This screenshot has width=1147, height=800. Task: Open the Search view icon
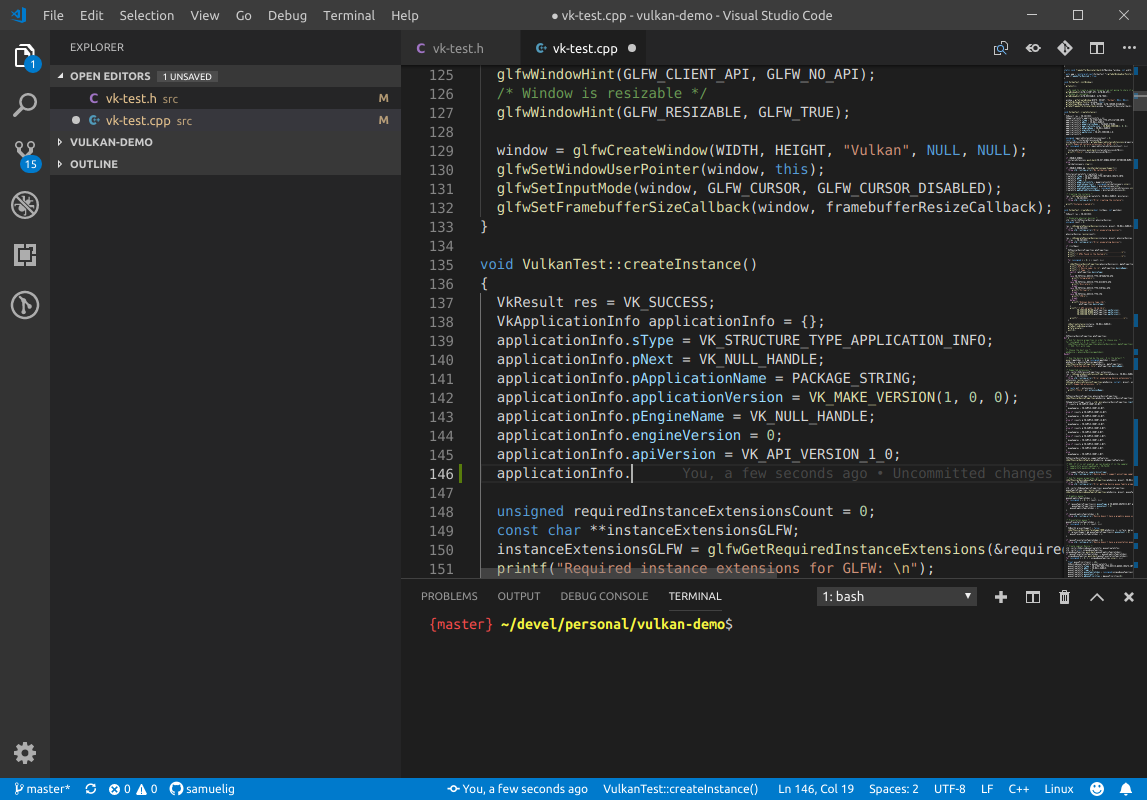25,105
